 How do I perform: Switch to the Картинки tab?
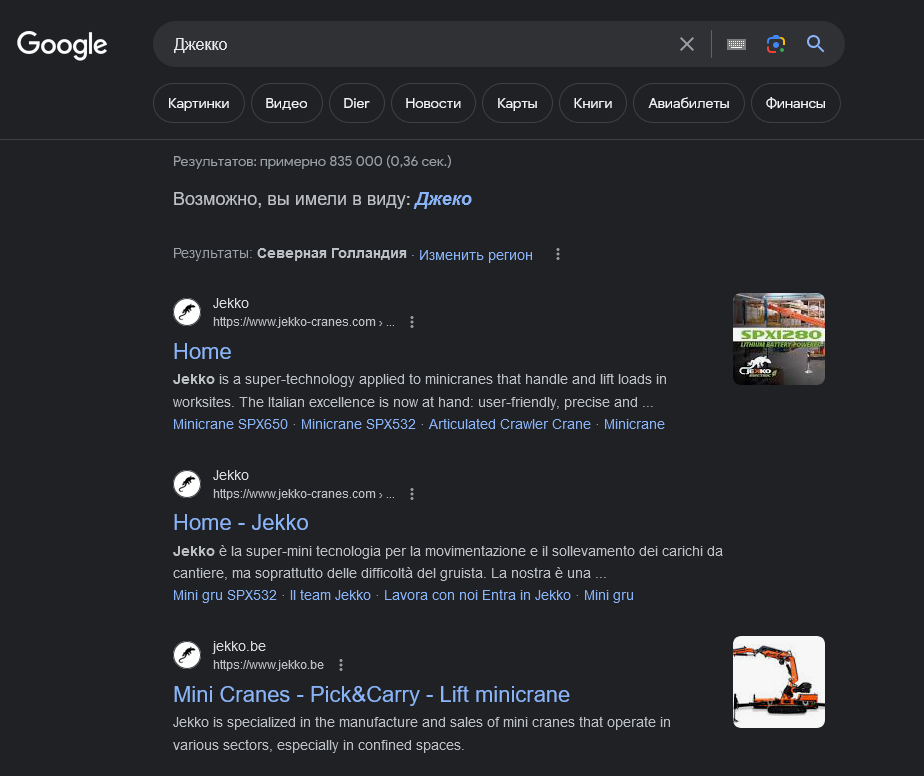[199, 103]
